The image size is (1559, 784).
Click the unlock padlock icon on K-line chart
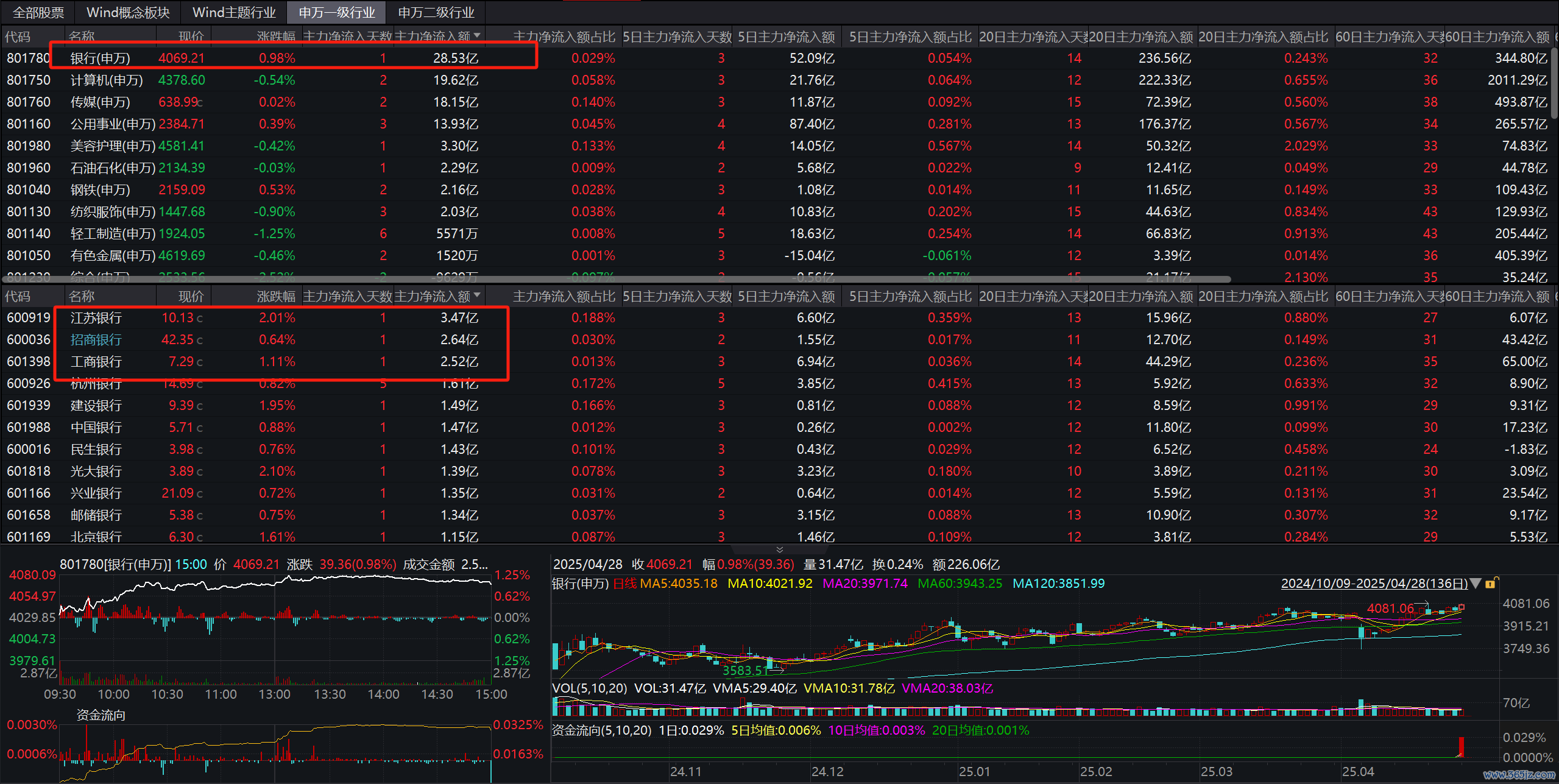1491,583
